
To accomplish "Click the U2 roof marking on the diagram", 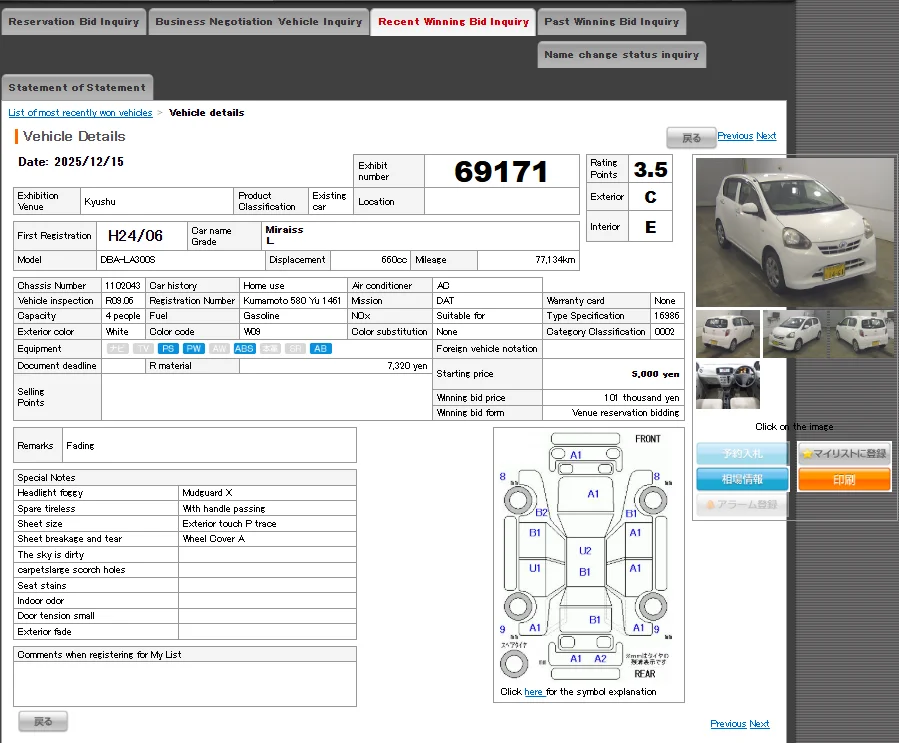I will point(585,551).
